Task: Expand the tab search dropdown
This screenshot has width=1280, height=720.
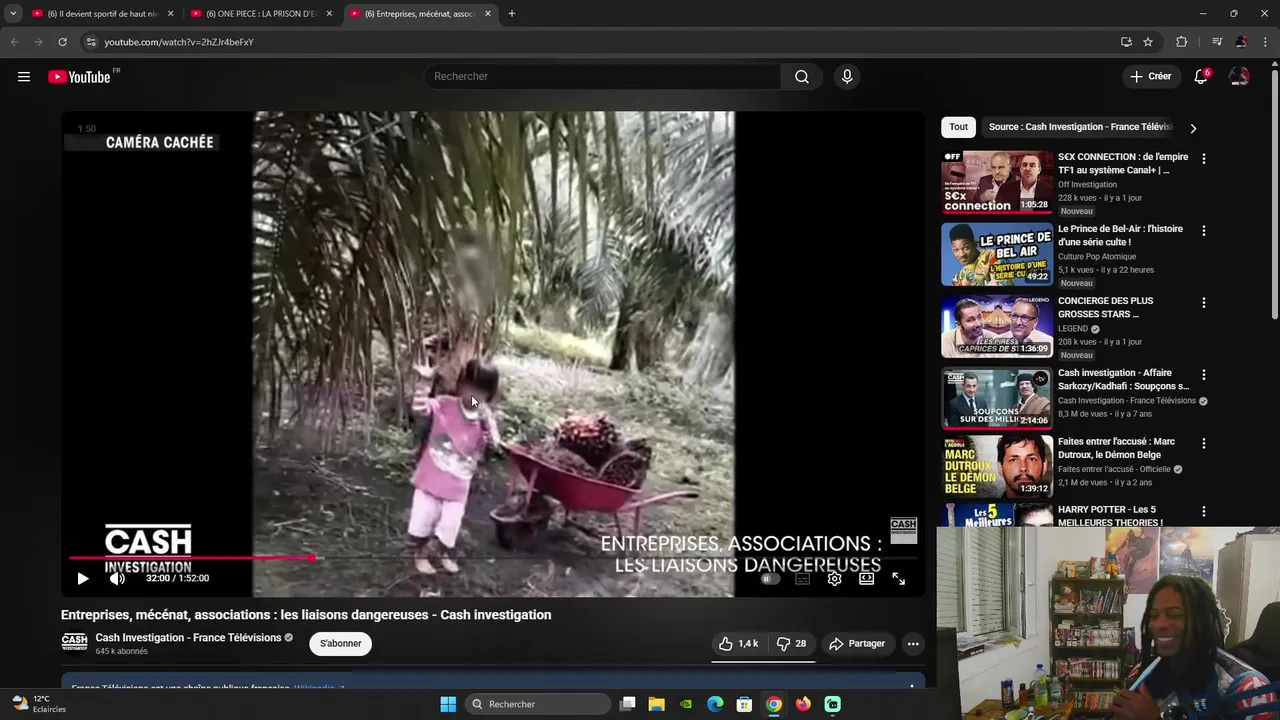Action: (x=13, y=14)
